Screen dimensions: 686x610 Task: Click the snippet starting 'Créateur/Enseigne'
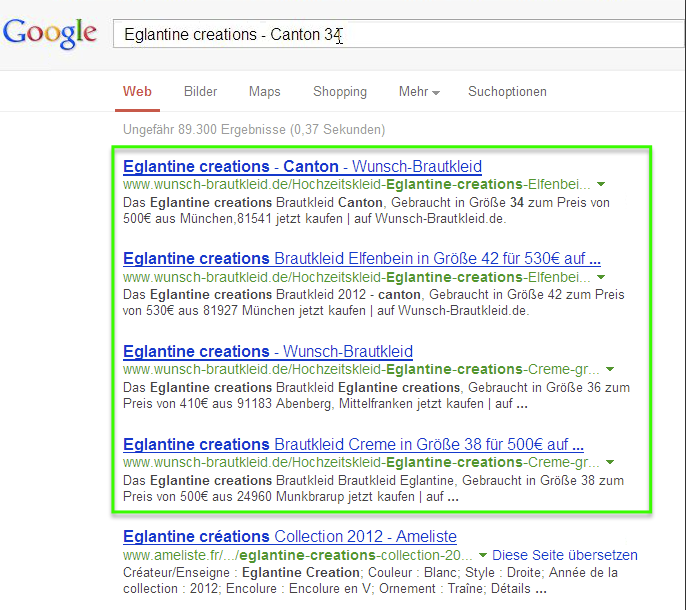[370, 580]
